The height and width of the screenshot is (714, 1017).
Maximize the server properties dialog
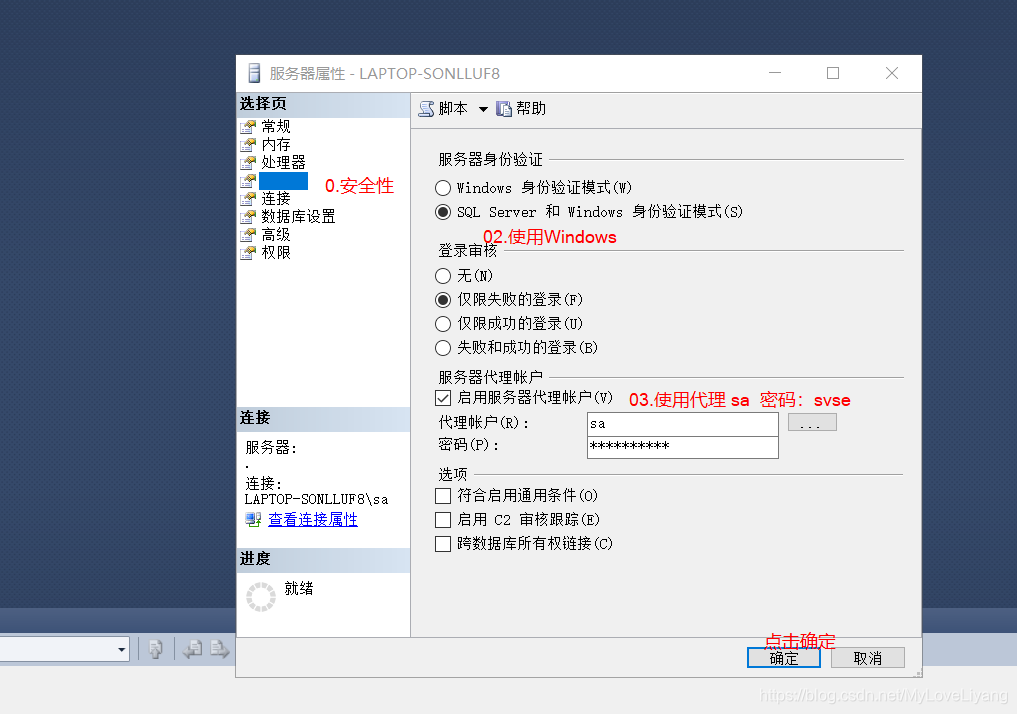point(833,73)
